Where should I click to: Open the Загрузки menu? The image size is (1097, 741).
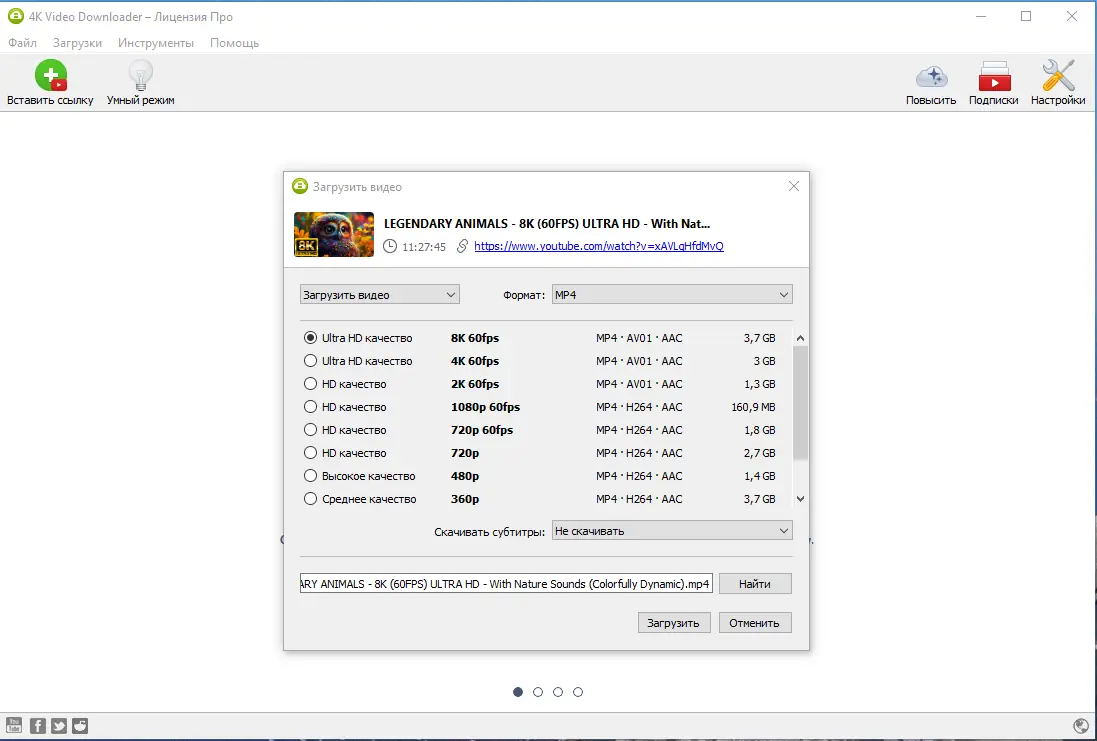click(77, 43)
